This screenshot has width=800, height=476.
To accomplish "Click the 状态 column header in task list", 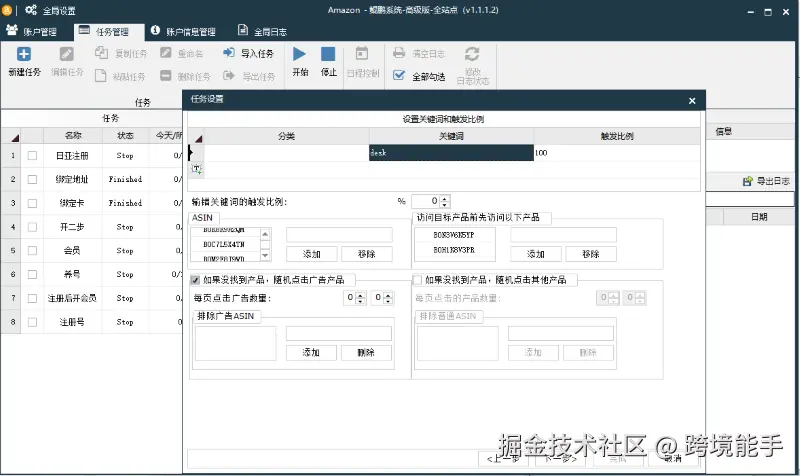I will point(125,135).
